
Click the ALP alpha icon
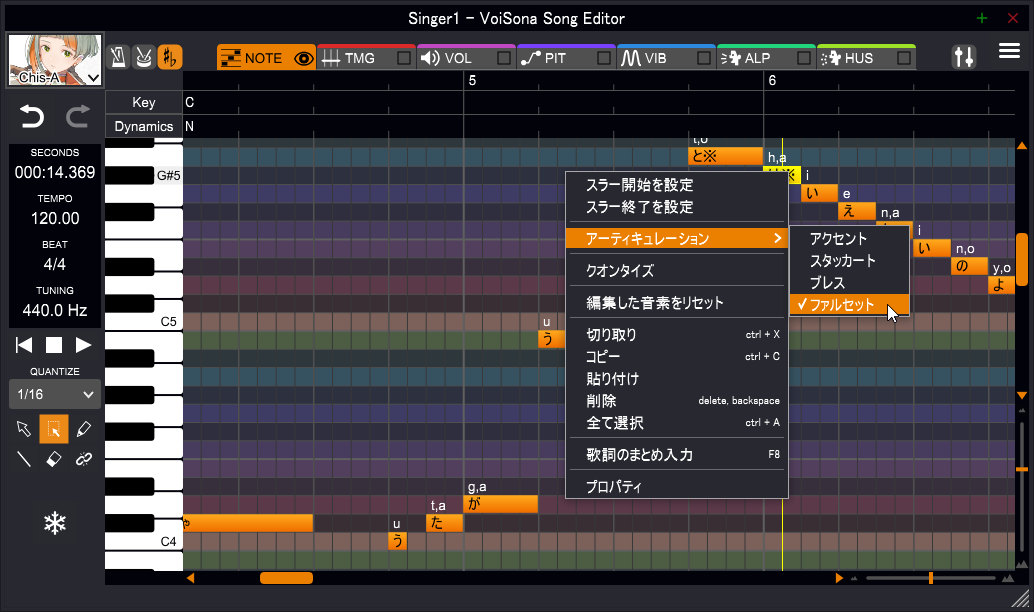(731, 58)
